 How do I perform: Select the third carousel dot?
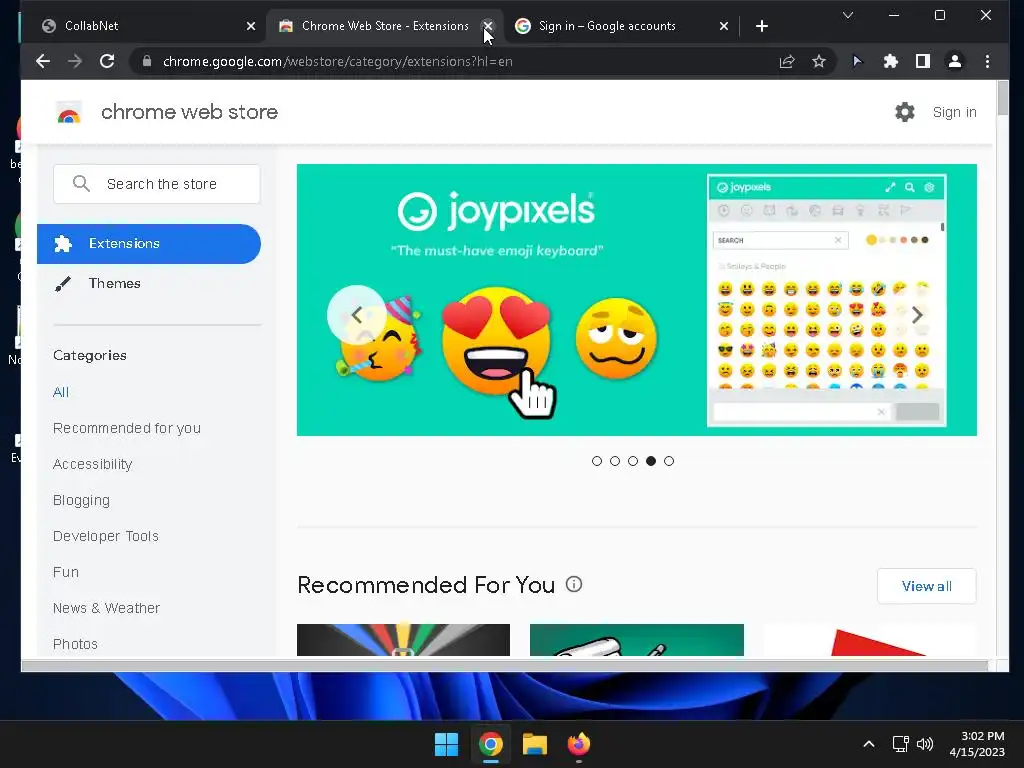click(633, 461)
